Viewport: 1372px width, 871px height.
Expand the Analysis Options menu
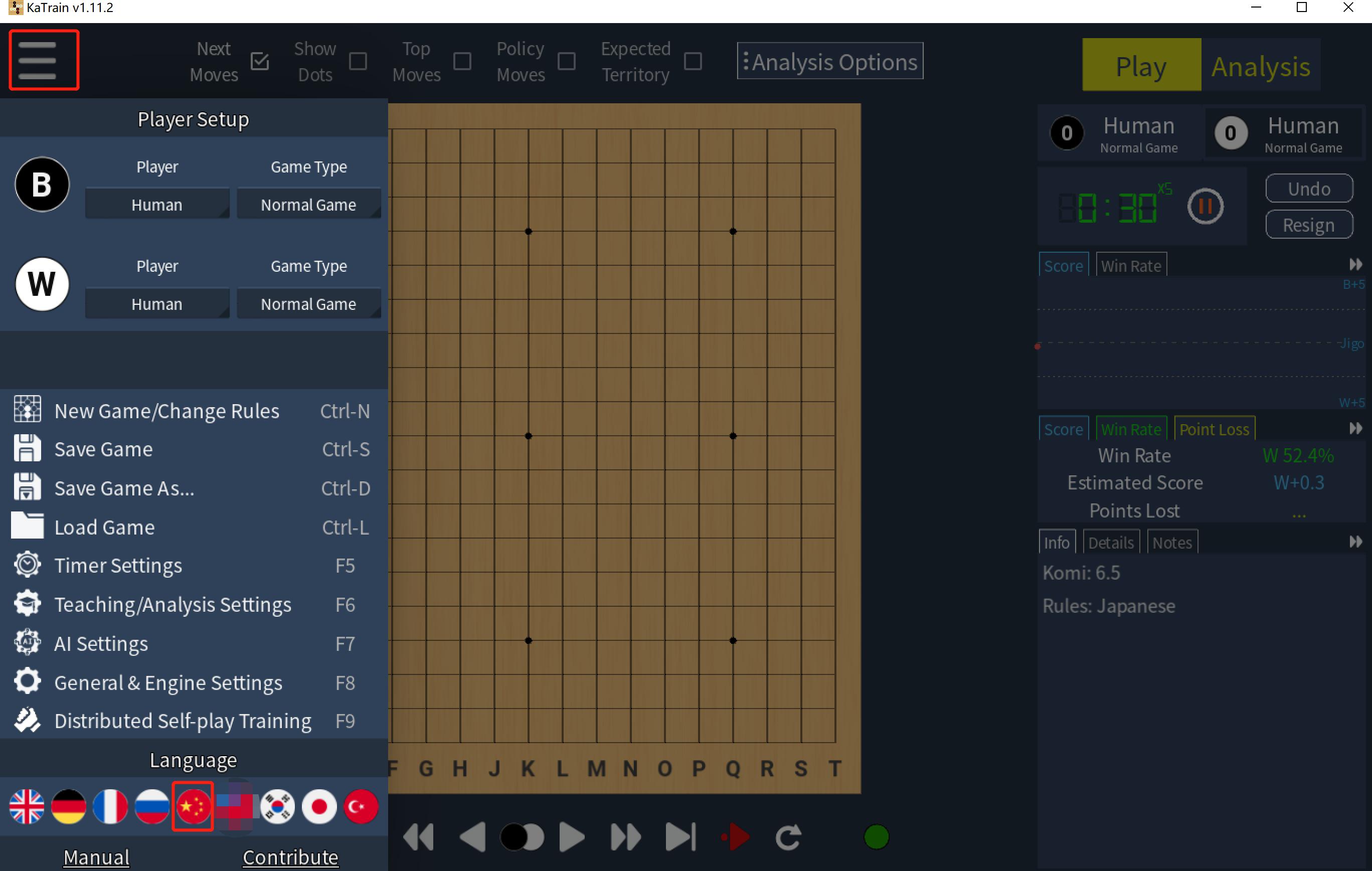pyautogui.click(x=829, y=61)
